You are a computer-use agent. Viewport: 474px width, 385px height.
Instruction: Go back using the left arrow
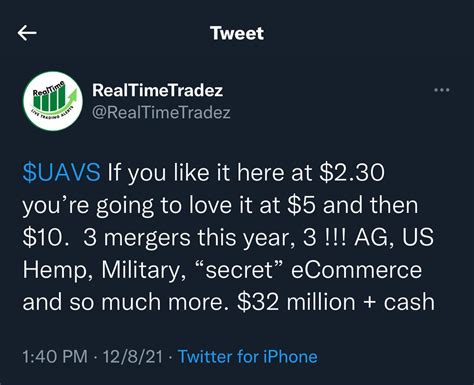27,33
